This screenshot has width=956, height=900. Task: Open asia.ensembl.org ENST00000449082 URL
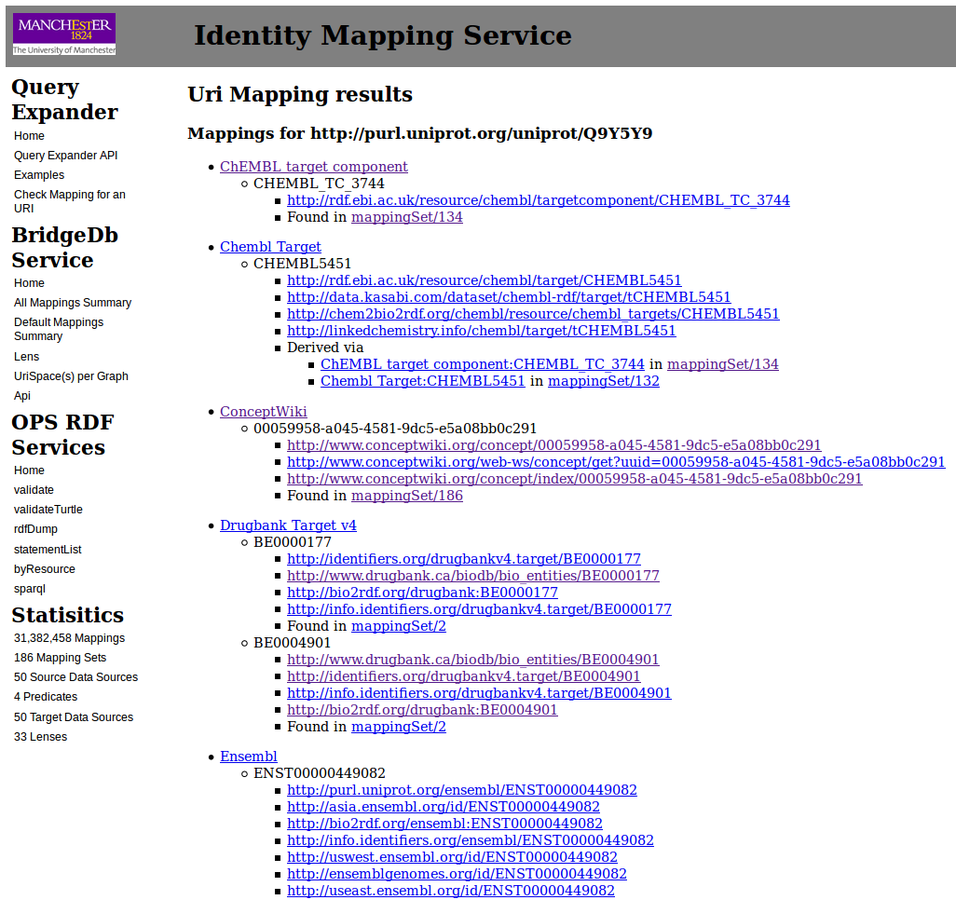tap(443, 806)
